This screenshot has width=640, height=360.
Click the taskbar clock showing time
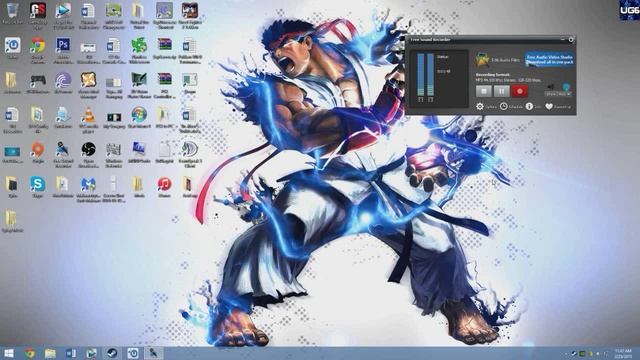pyautogui.click(x=622, y=353)
